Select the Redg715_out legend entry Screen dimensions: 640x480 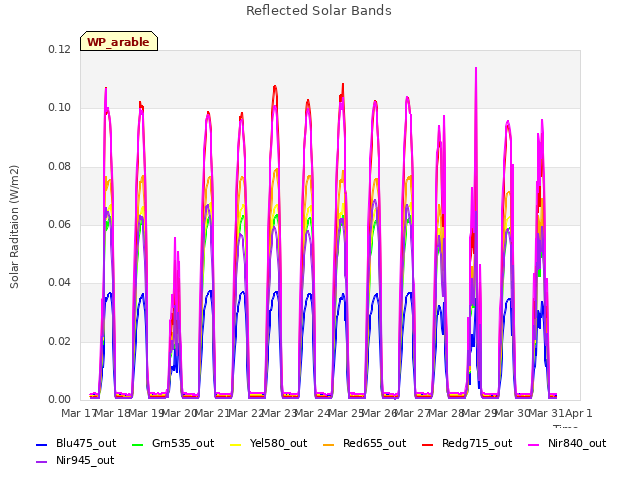tap(467, 444)
